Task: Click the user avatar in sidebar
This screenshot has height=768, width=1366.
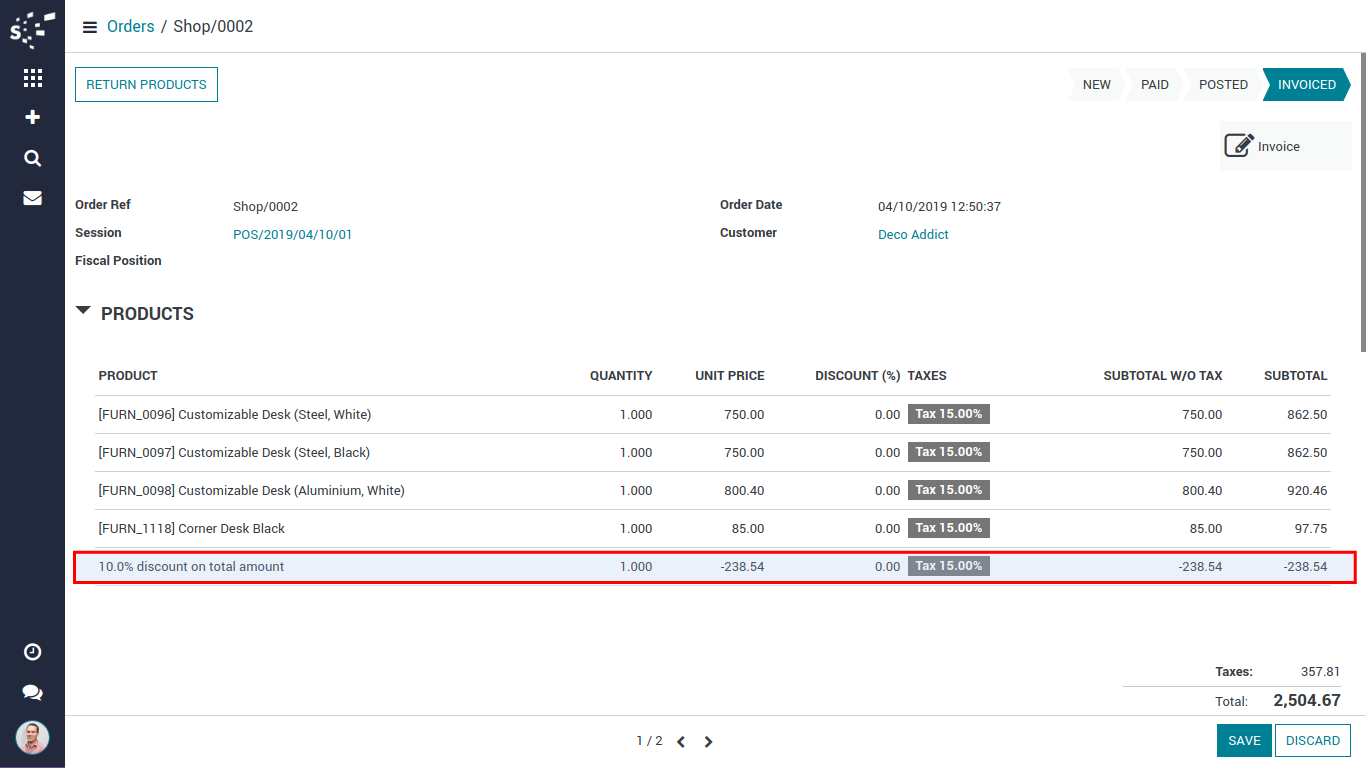Action: 32,738
